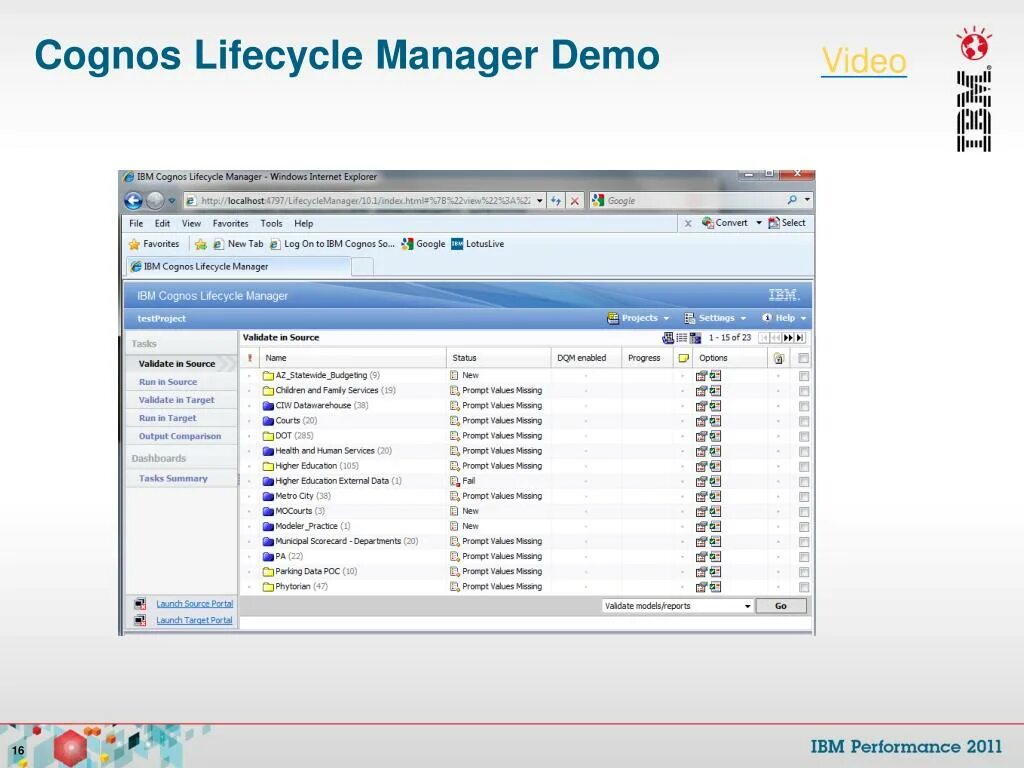1024x768 pixels.
Task: Check the DOT row checkbox
Action: tap(804, 436)
